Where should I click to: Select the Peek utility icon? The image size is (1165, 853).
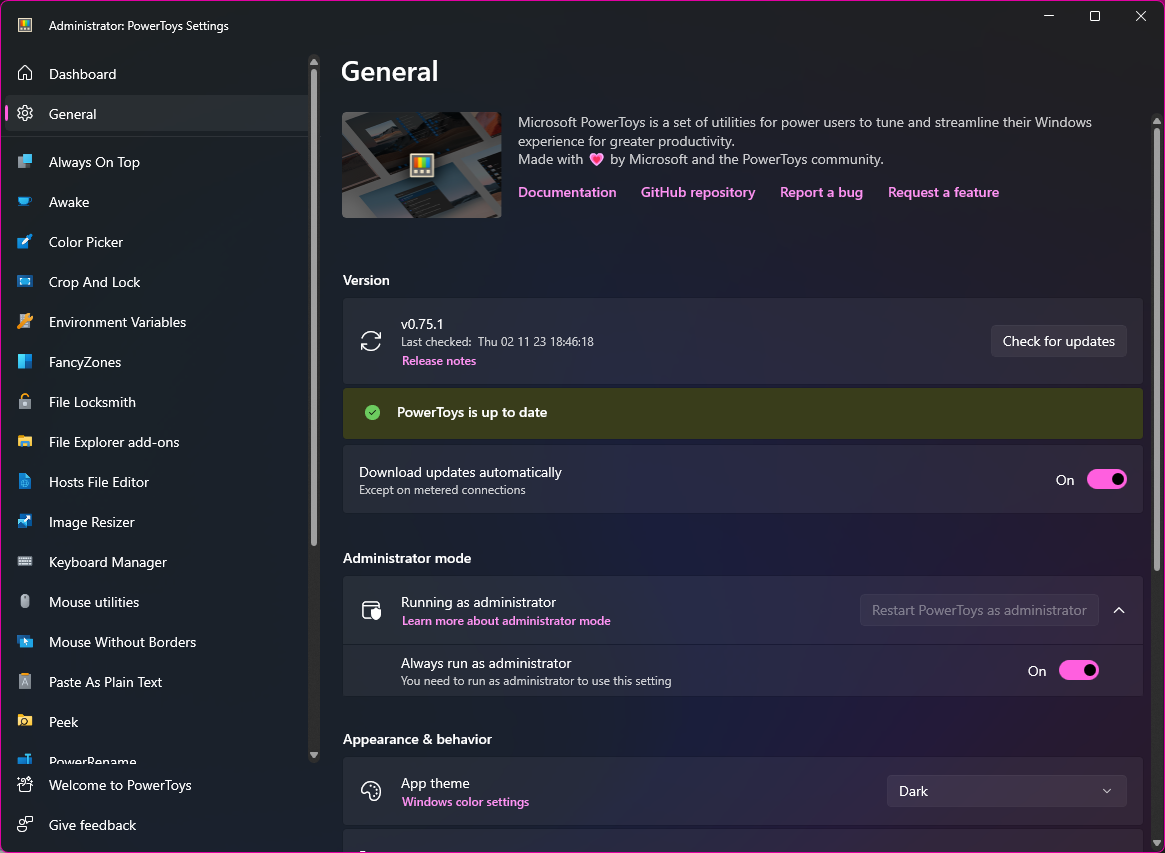coord(25,721)
